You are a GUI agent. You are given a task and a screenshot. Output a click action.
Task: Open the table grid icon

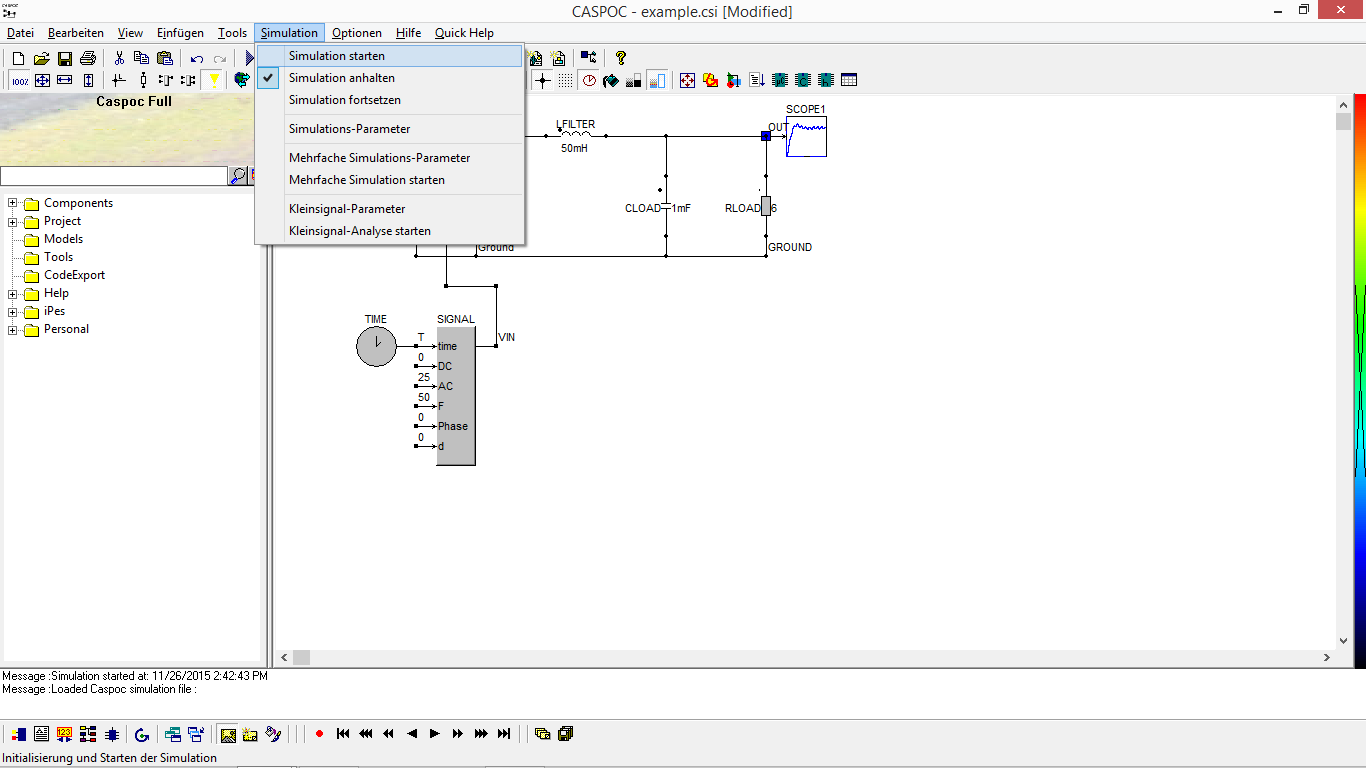(x=849, y=80)
